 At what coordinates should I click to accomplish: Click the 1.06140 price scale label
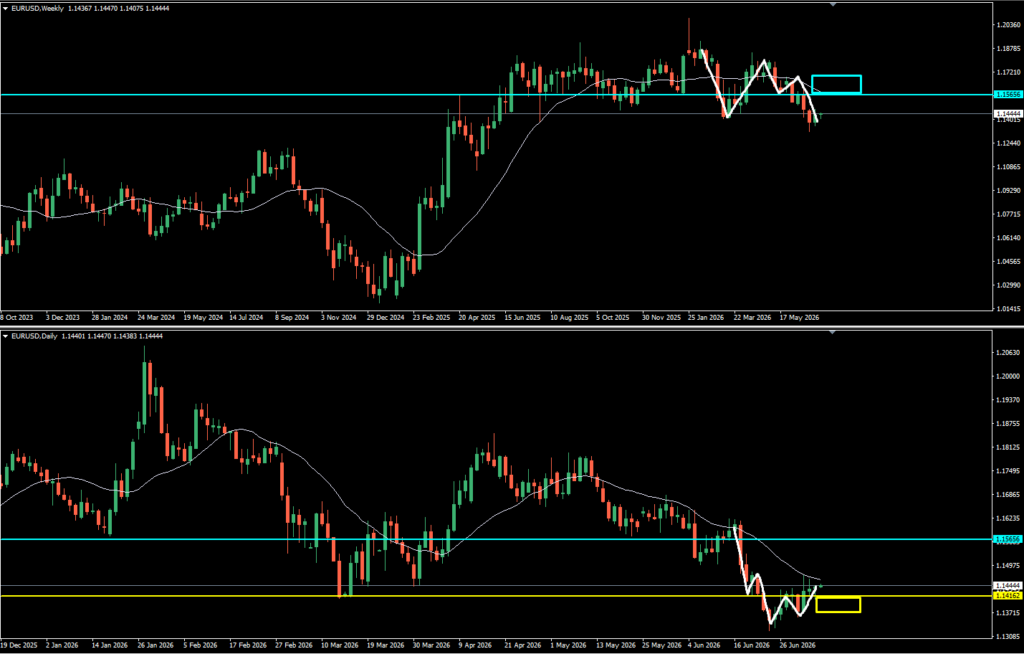coord(1008,238)
